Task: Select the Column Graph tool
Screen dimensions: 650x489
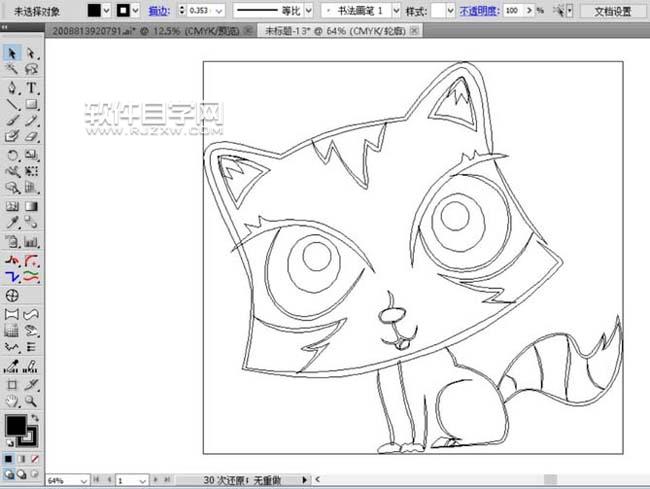Action: click(x=31, y=242)
